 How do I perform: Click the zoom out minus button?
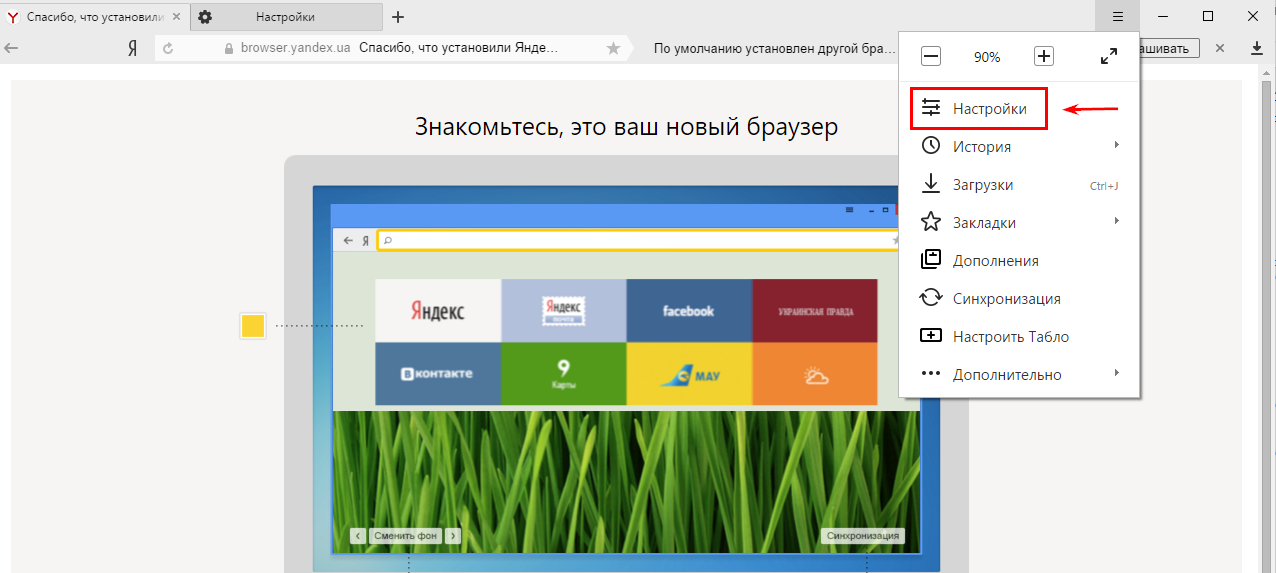[930, 57]
